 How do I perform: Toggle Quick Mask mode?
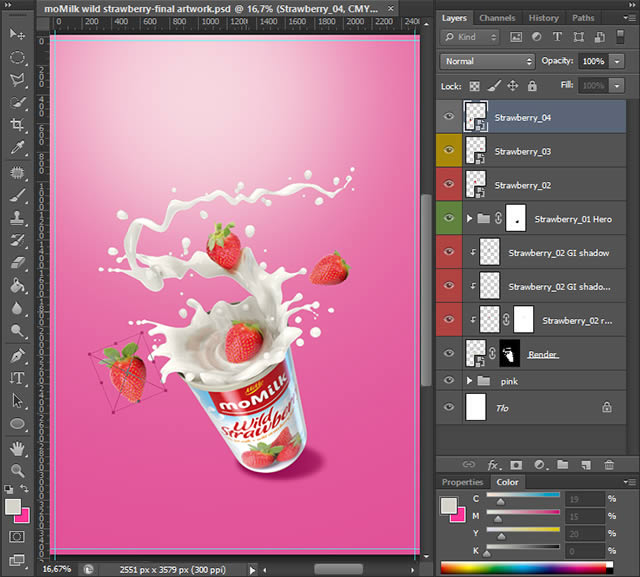17,537
